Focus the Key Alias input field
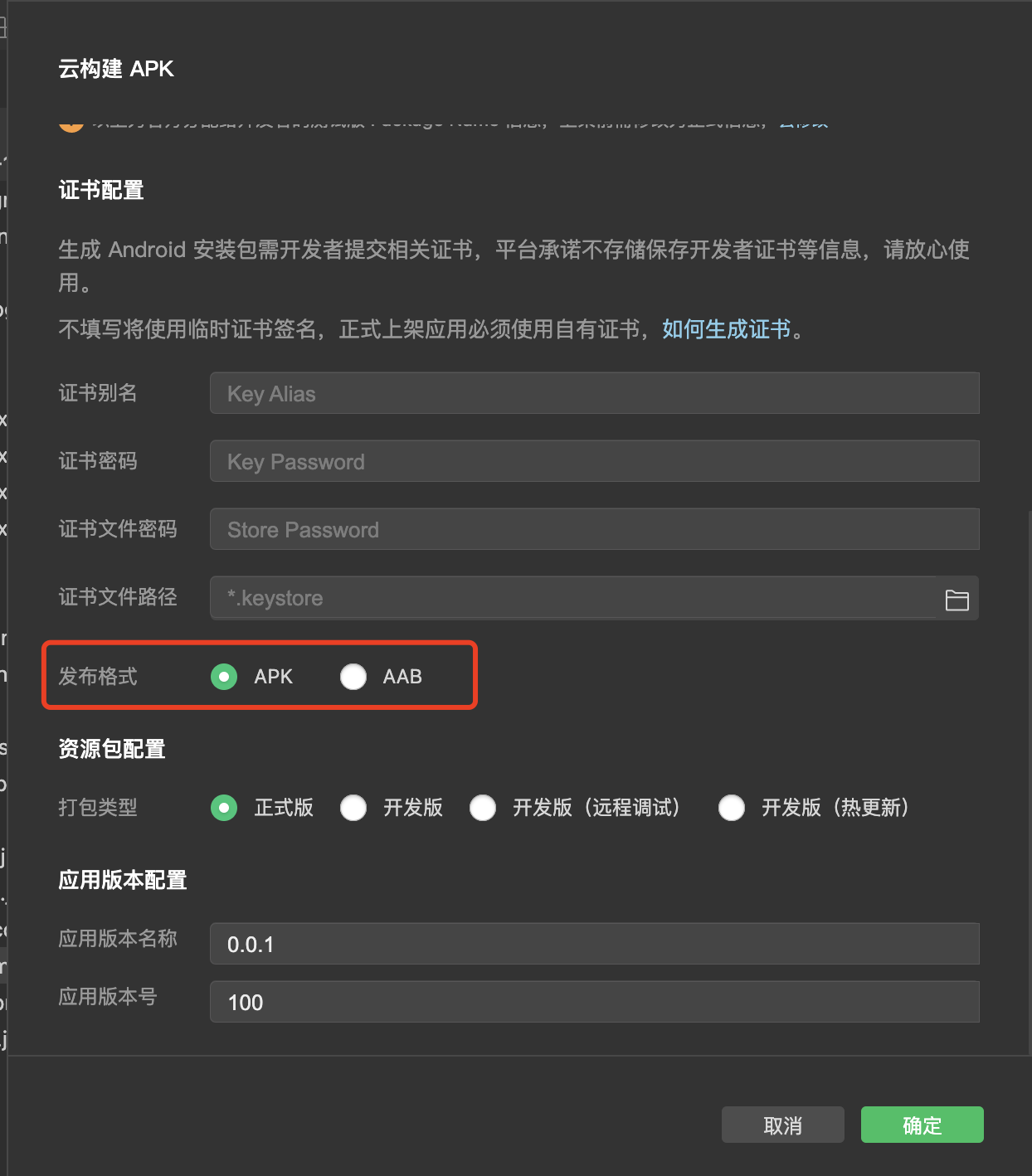Image resolution: width=1032 pixels, height=1176 pixels. tap(594, 394)
